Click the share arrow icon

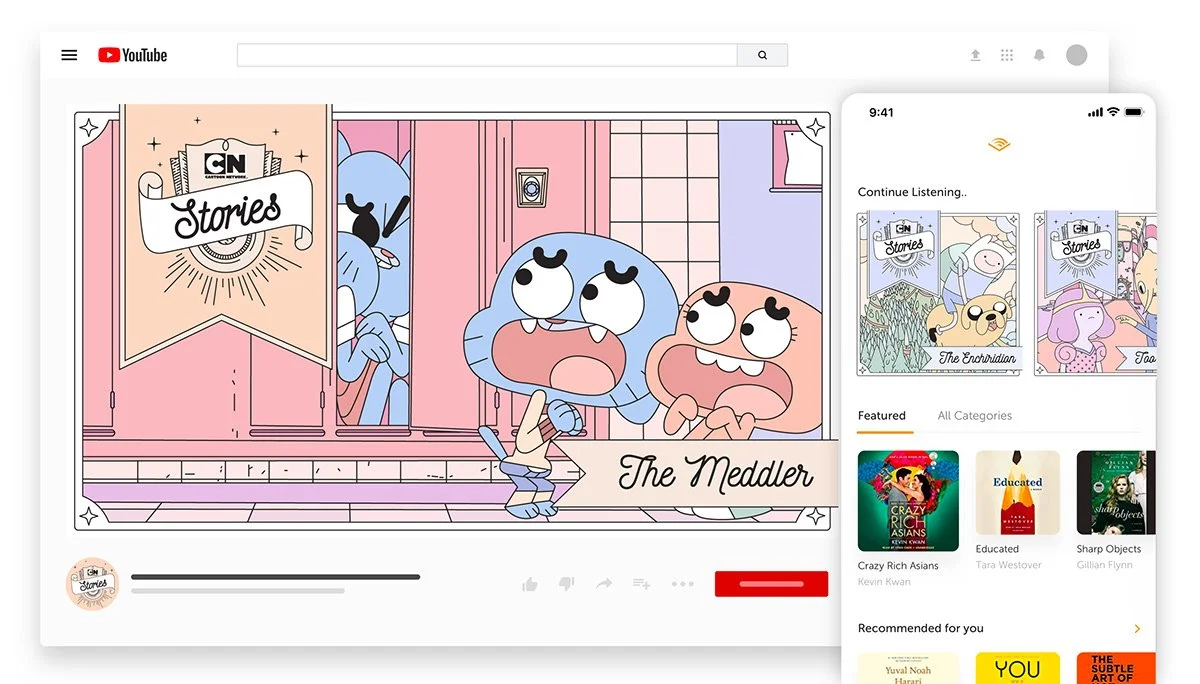coord(604,584)
